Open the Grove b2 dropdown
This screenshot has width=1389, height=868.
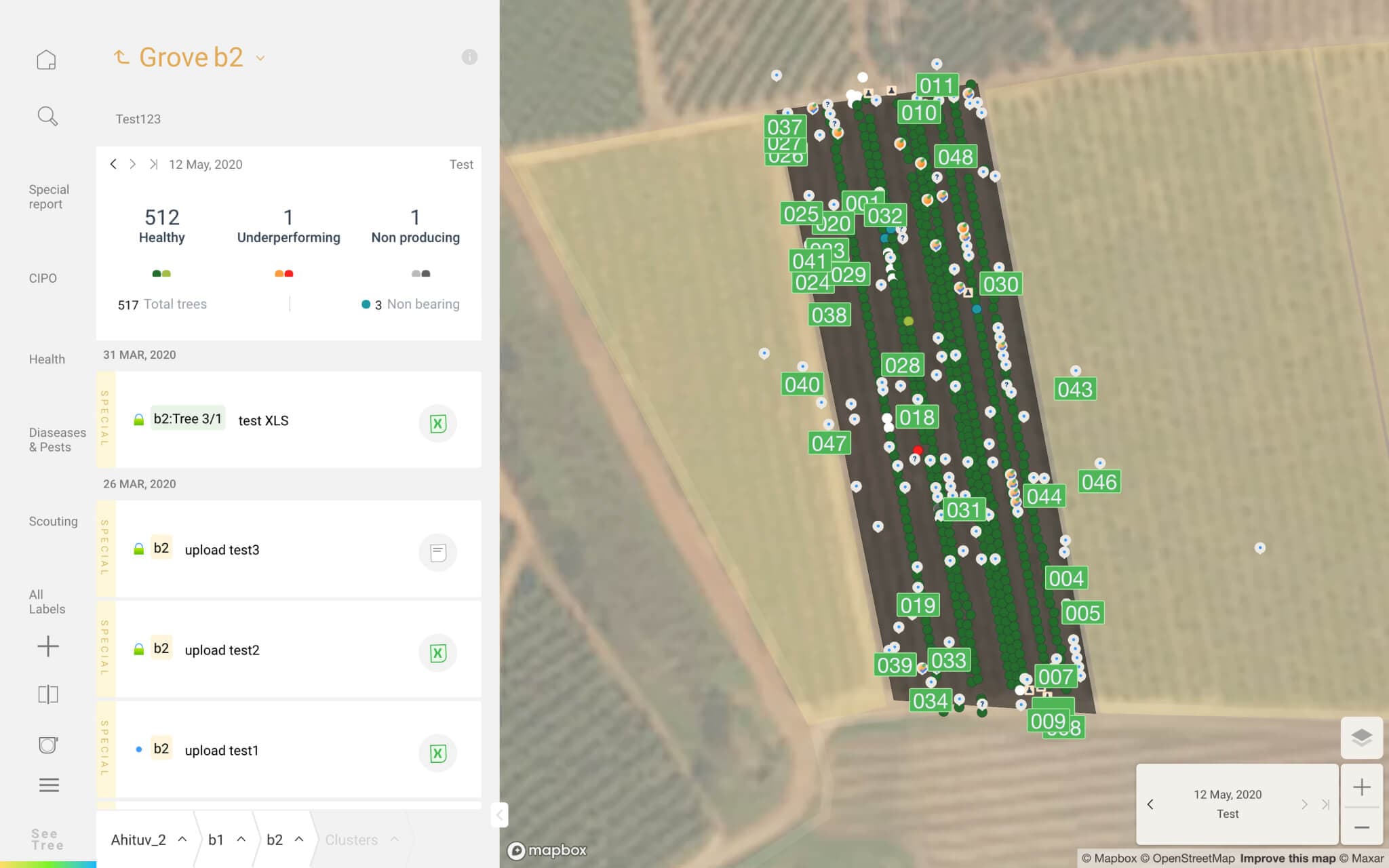click(260, 58)
